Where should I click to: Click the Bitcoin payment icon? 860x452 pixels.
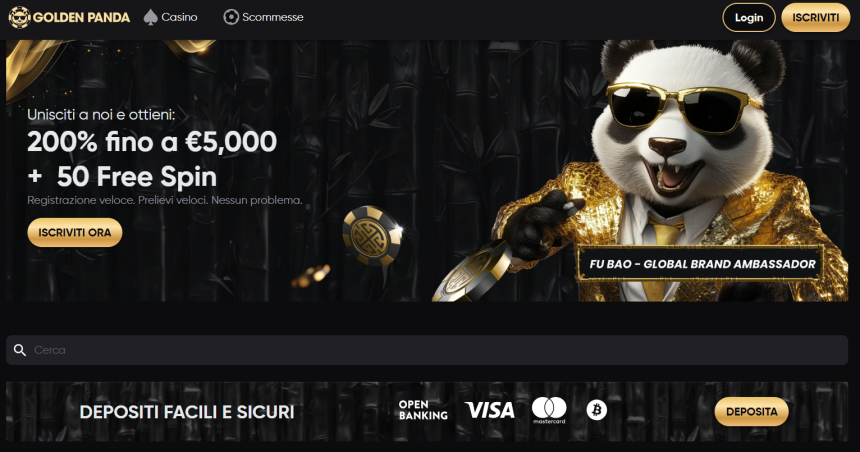coord(597,410)
